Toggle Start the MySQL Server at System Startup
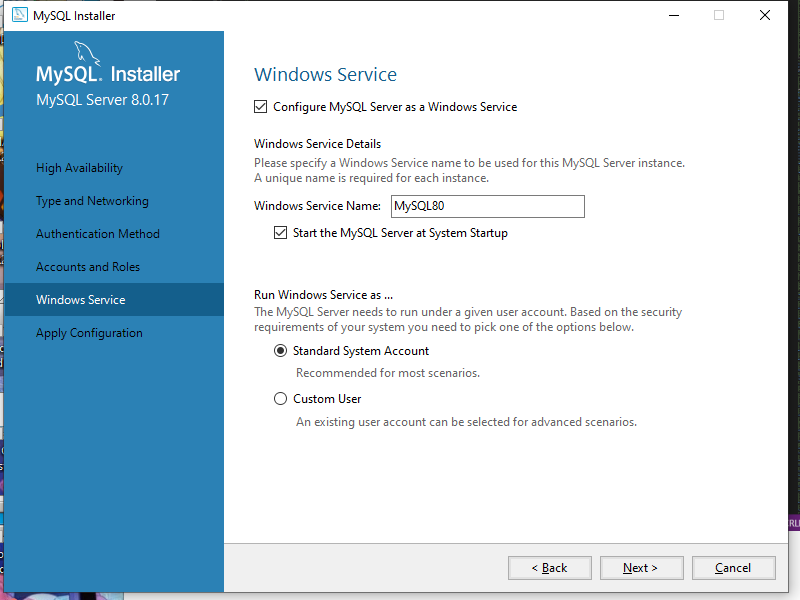This screenshot has width=800, height=600. point(280,233)
